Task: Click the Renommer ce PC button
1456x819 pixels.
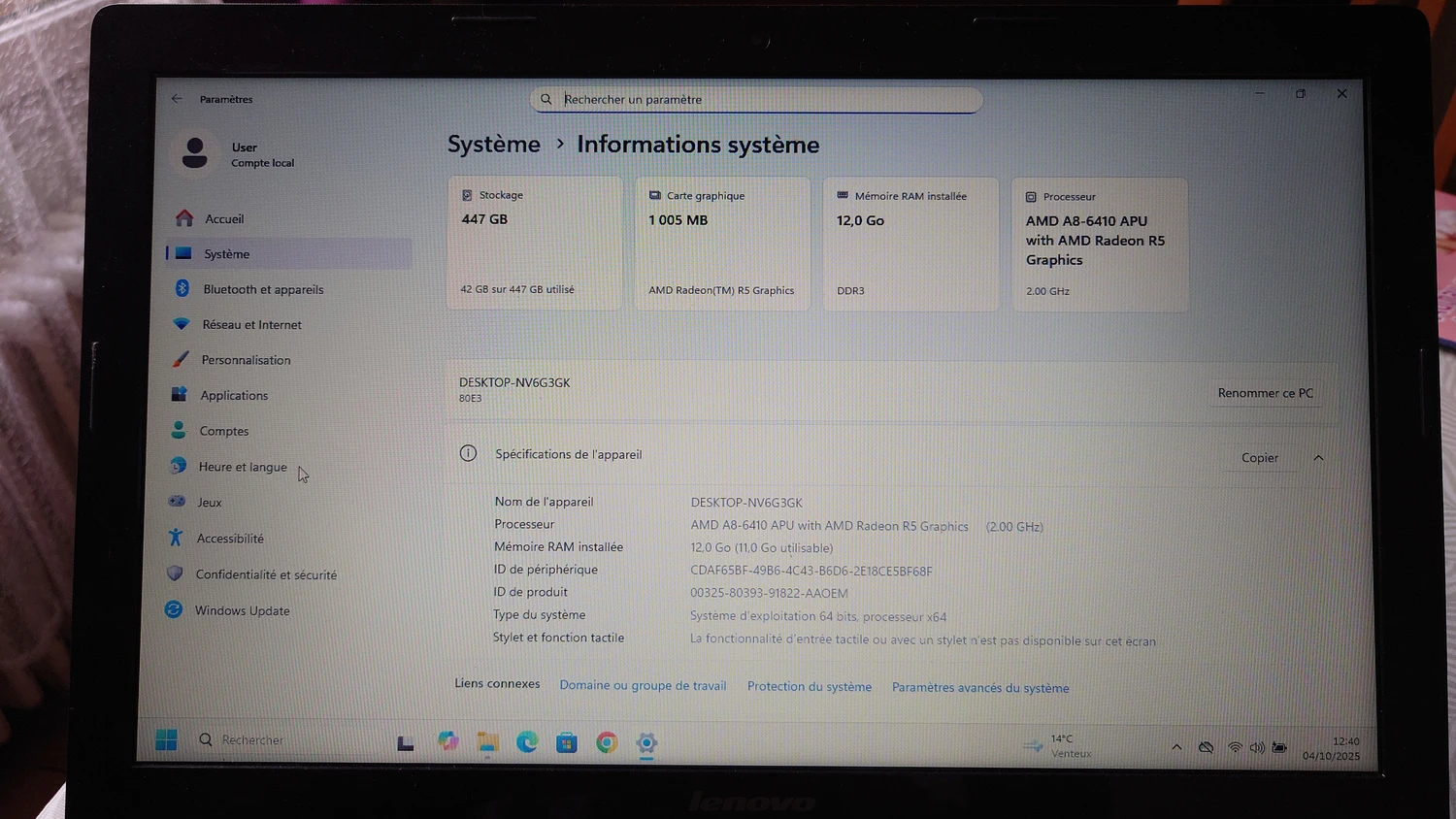Action: (x=1265, y=393)
